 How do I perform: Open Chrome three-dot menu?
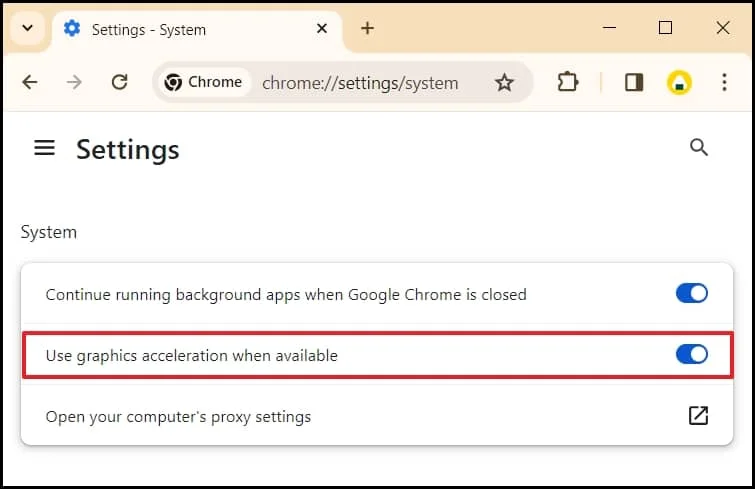point(725,83)
